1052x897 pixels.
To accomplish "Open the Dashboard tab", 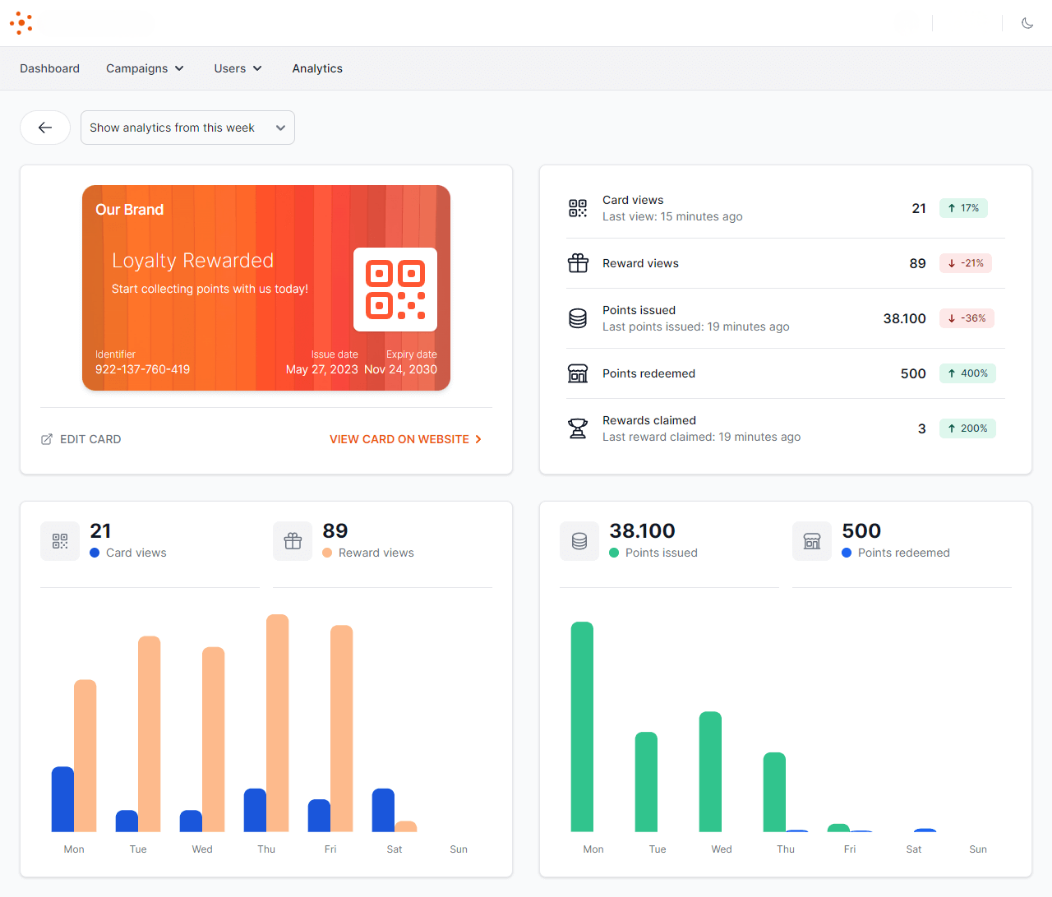I will 50,69.
